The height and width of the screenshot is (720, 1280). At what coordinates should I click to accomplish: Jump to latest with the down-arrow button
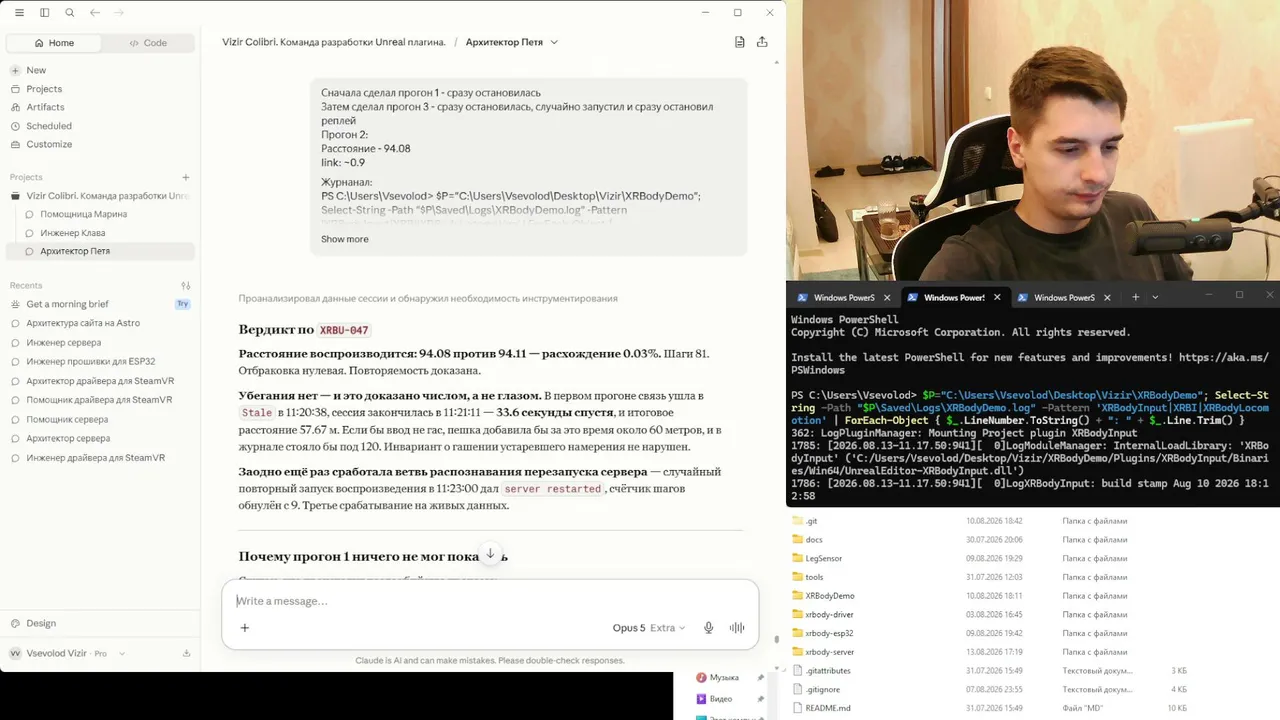pos(490,554)
